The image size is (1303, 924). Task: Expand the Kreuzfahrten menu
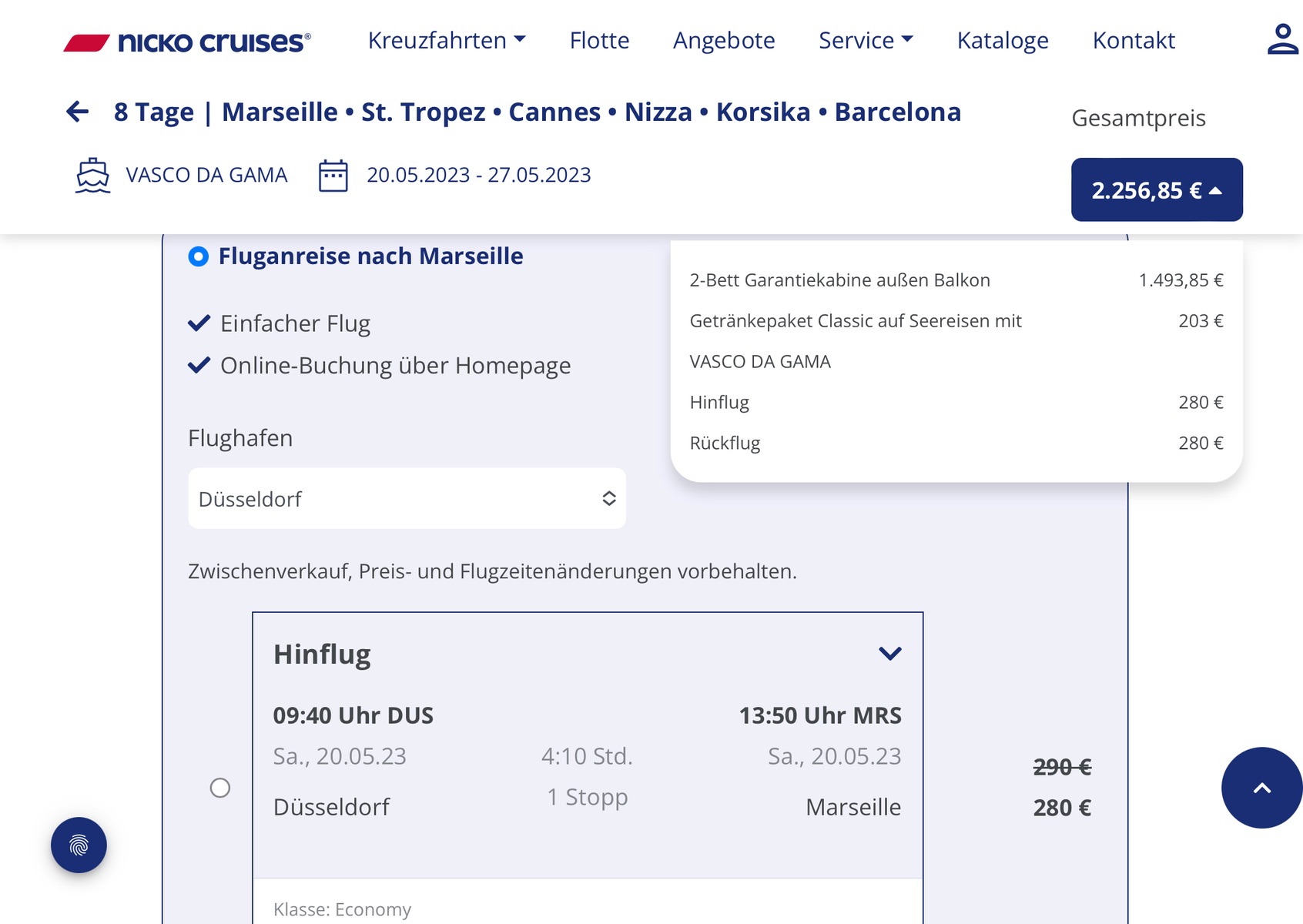(447, 40)
